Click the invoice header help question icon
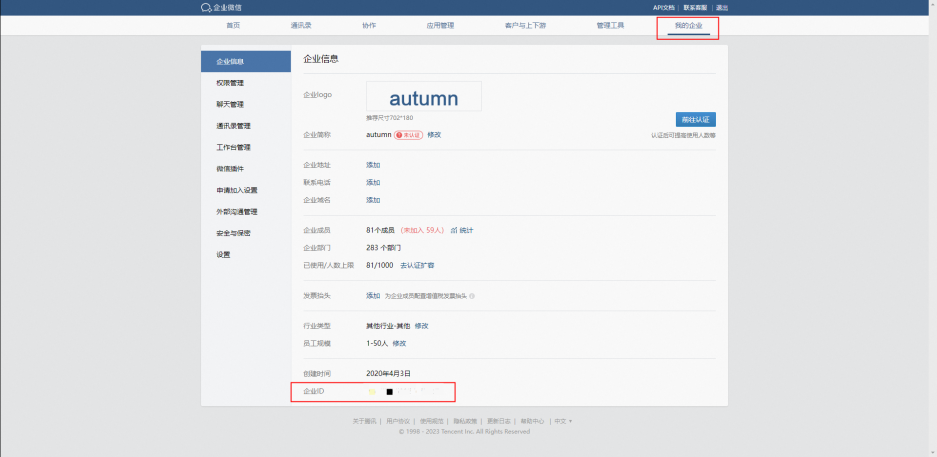Viewport: 937px width, 457px height. tap(472, 296)
